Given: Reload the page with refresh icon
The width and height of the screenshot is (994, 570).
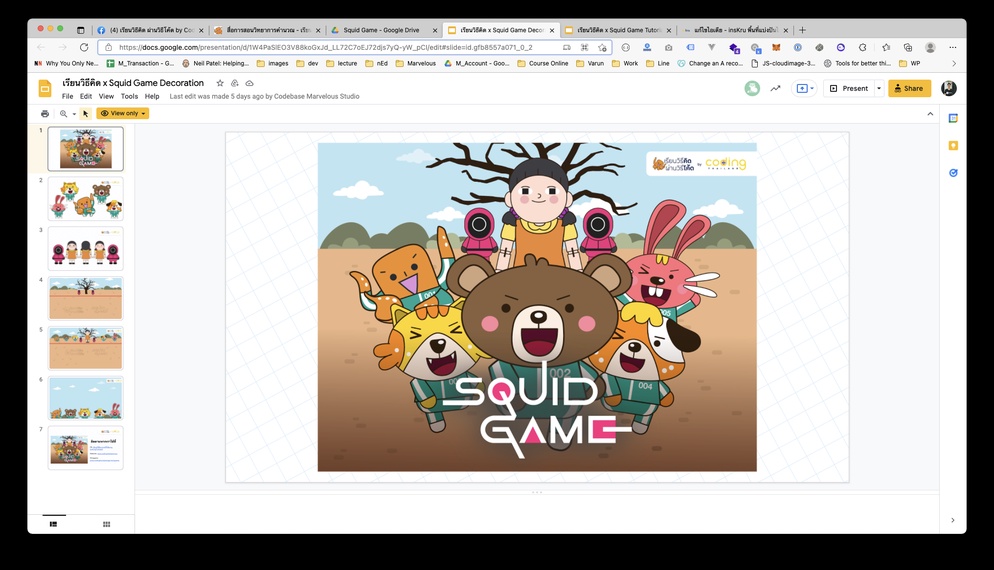Looking at the screenshot, I should tap(84, 47).
